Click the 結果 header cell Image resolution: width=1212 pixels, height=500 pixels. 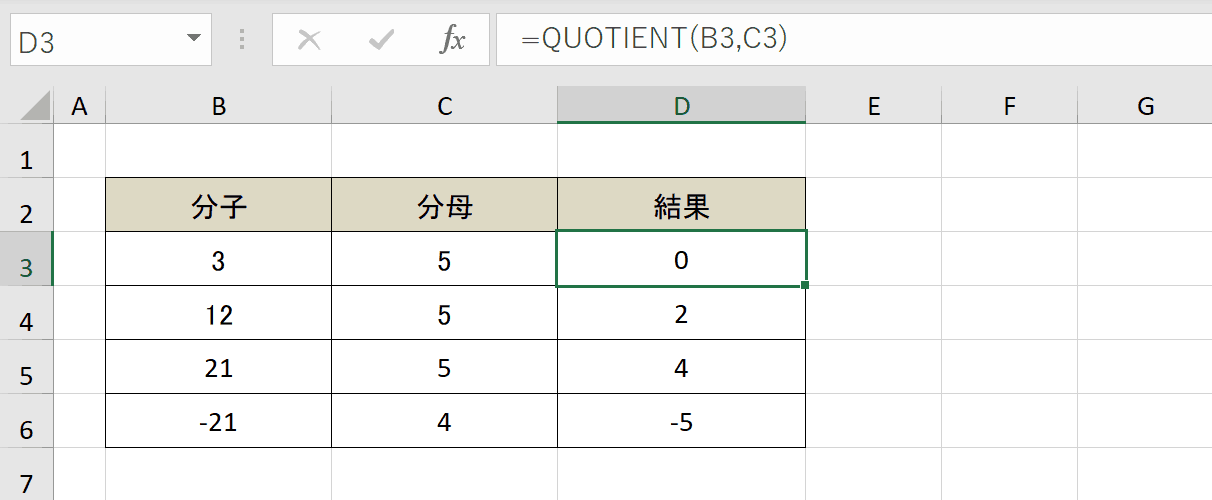pos(682,205)
